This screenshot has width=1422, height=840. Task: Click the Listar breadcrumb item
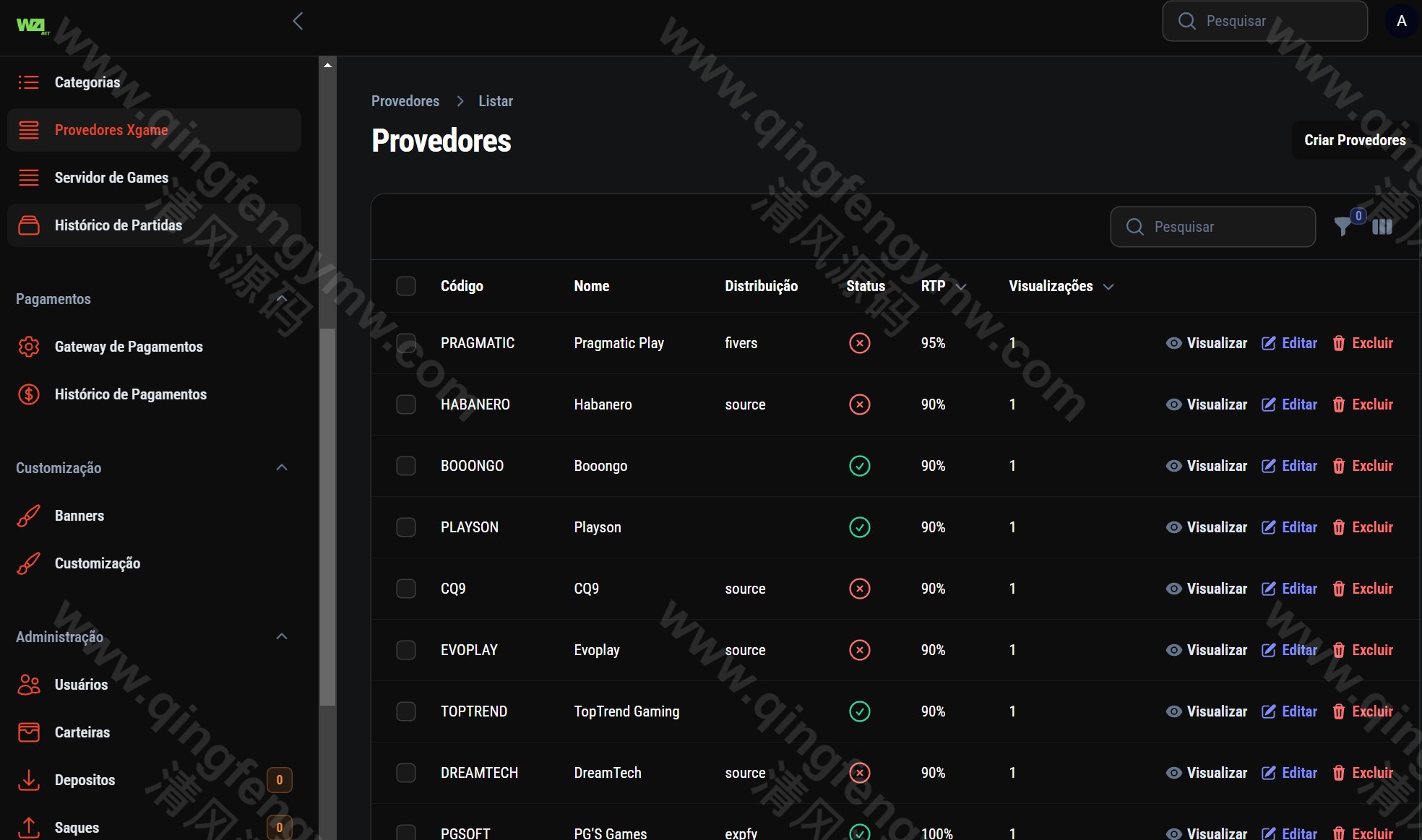496,101
